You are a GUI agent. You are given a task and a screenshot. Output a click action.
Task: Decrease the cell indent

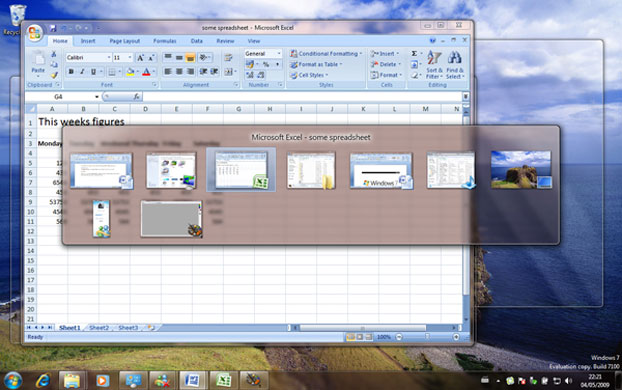pos(203,72)
